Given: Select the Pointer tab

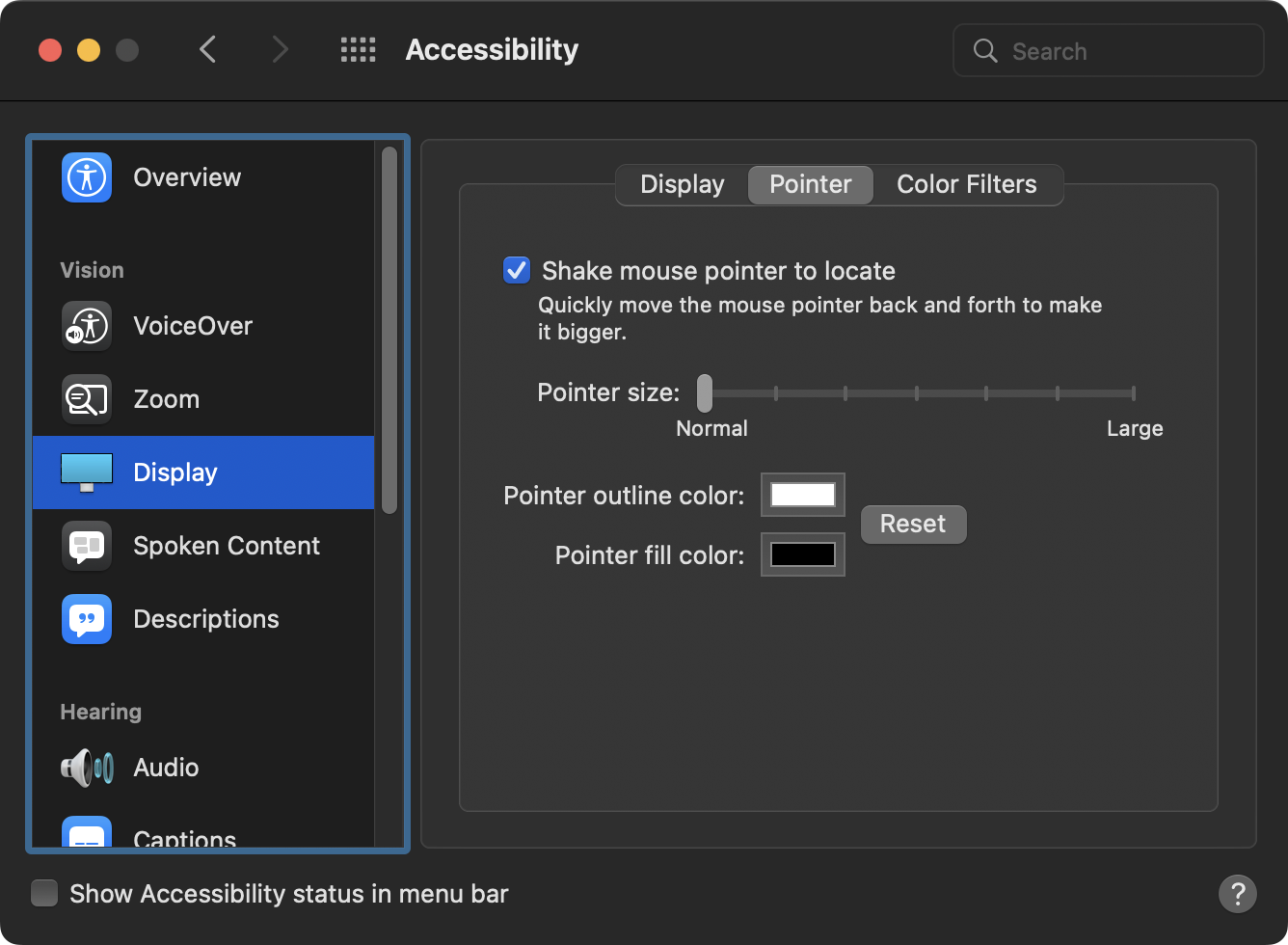Looking at the screenshot, I should (x=810, y=184).
